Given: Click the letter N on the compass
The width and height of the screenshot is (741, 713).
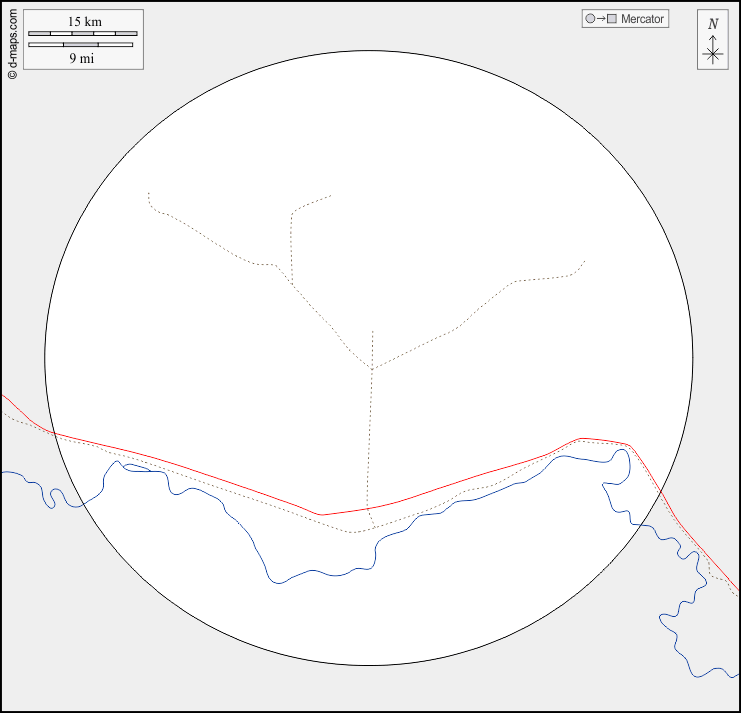Looking at the screenshot, I should point(713,24).
